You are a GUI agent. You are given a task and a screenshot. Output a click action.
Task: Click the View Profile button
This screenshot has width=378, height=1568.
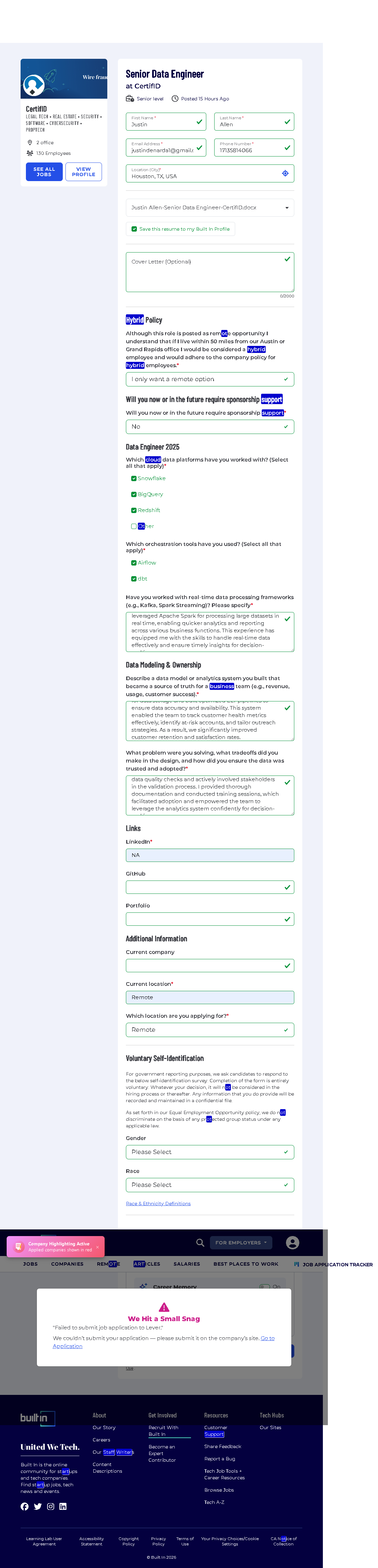pyautogui.click(x=83, y=172)
